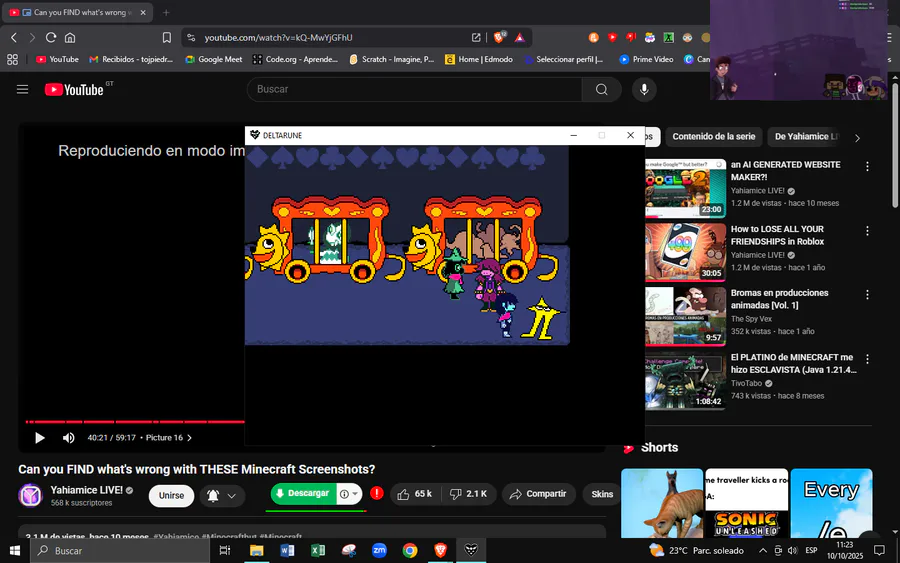Select the 'Contenido de la serie' chip
This screenshot has width=900, height=563.
point(713,137)
